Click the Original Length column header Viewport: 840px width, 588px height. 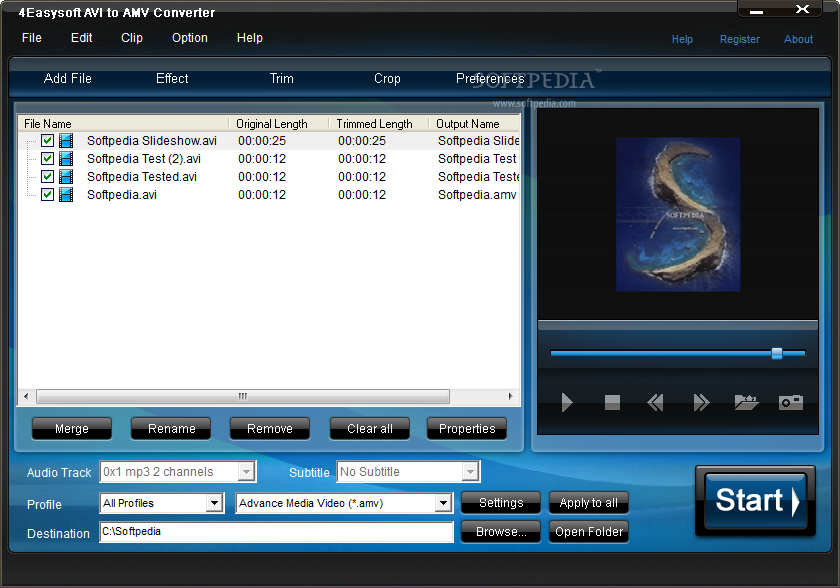point(279,124)
